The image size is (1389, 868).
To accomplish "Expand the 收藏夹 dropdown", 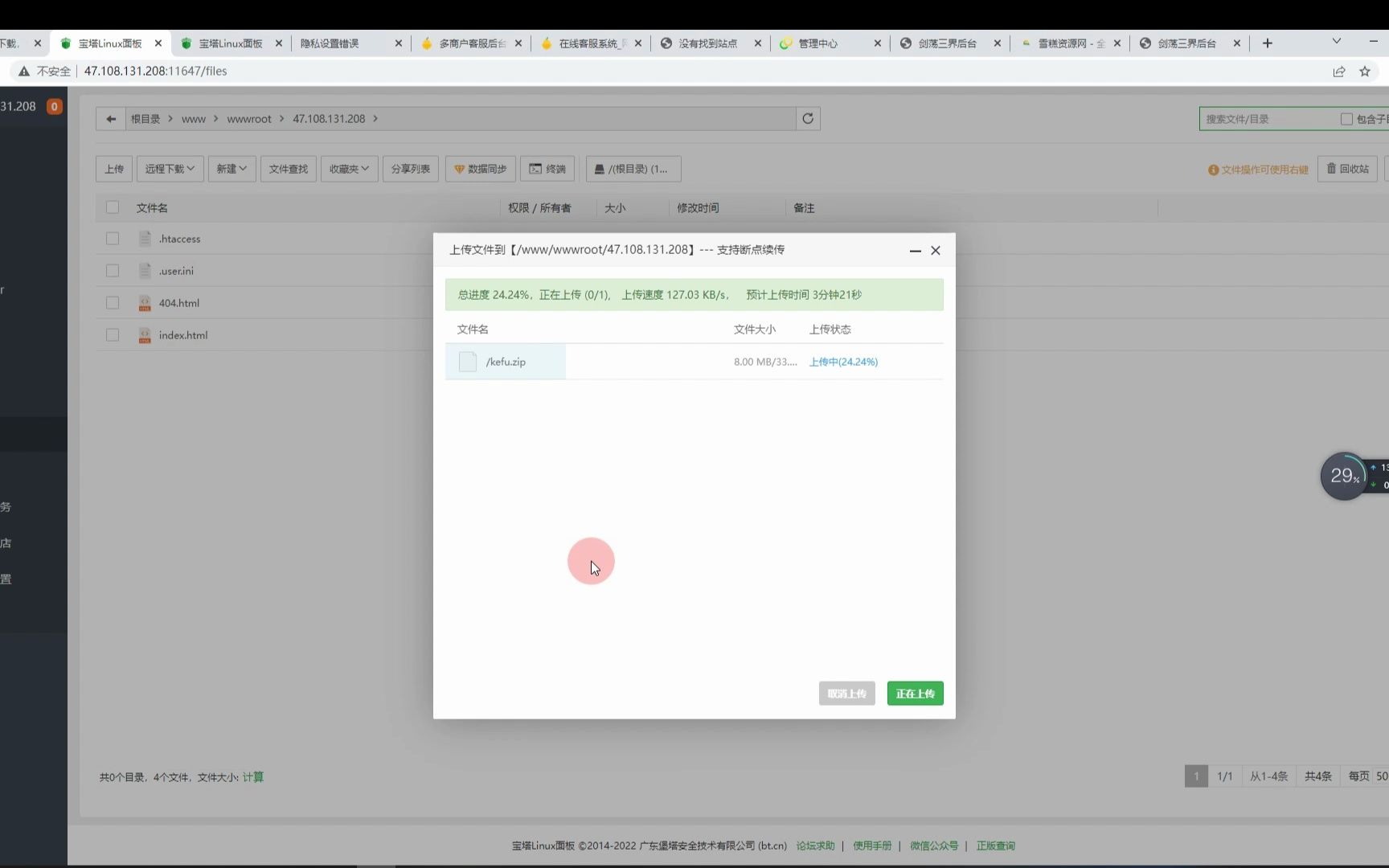I will [349, 169].
